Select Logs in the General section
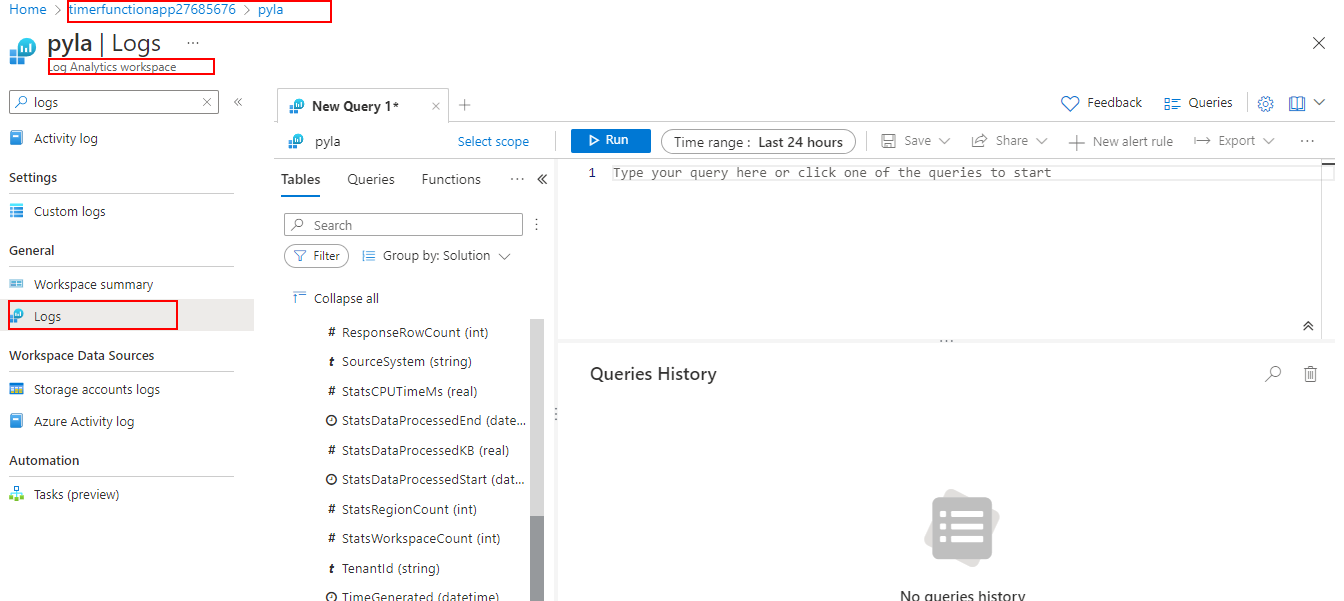Image resolution: width=1344 pixels, height=601 pixels. tap(127, 316)
